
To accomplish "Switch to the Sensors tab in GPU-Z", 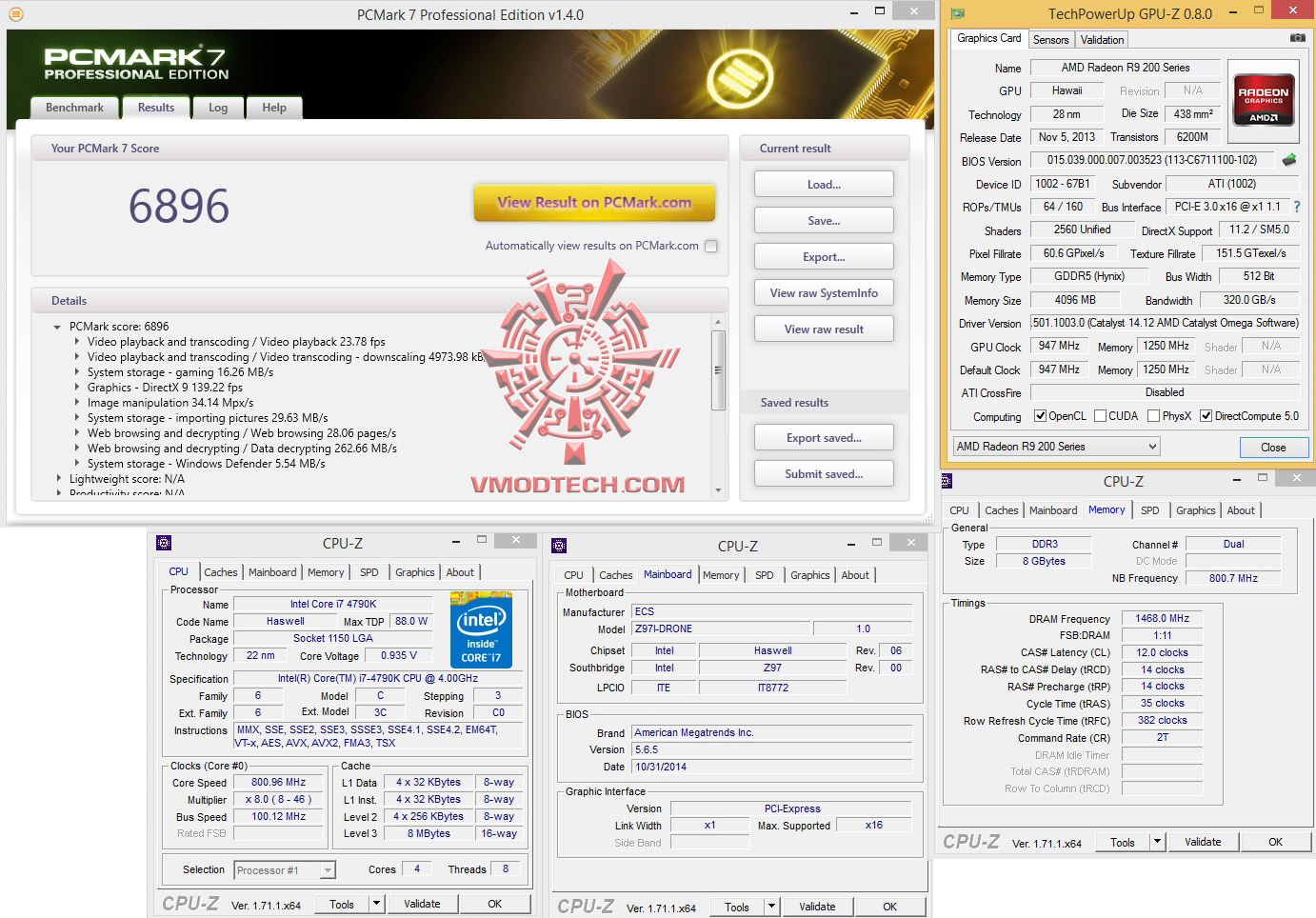I will [x=1050, y=40].
